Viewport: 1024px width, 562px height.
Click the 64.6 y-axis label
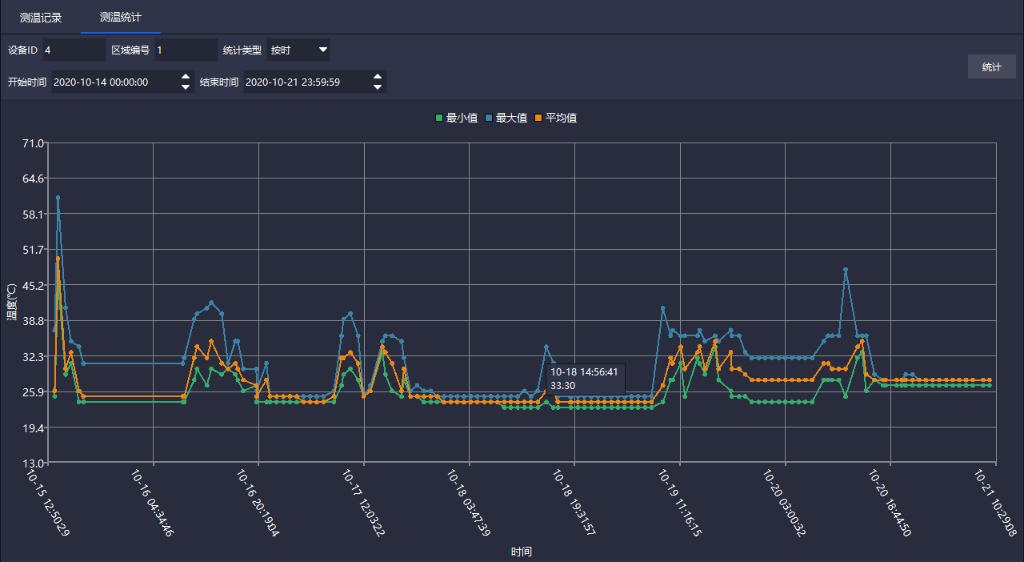pos(33,178)
